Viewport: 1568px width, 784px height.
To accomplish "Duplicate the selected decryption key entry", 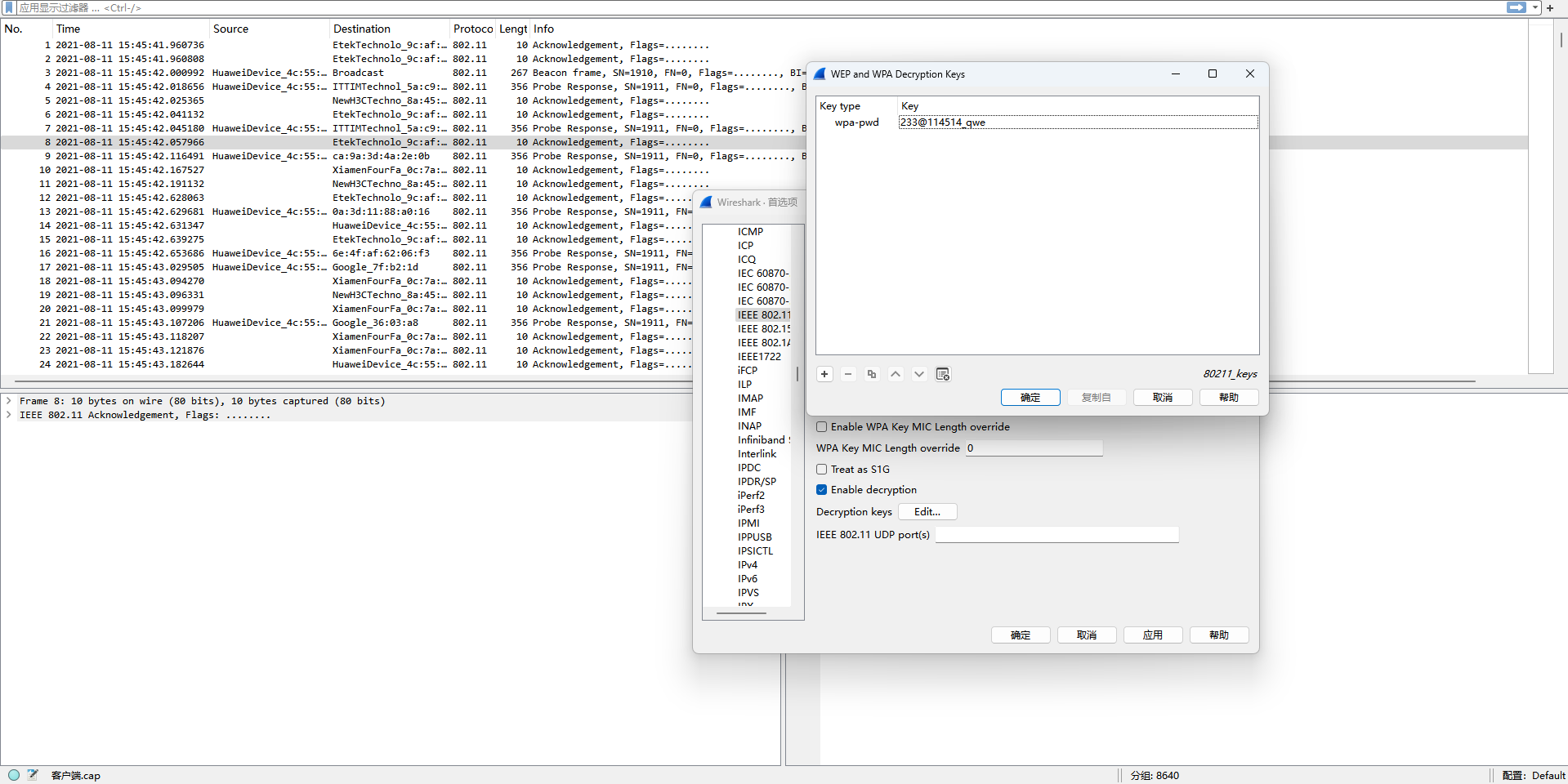I will (x=872, y=374).
